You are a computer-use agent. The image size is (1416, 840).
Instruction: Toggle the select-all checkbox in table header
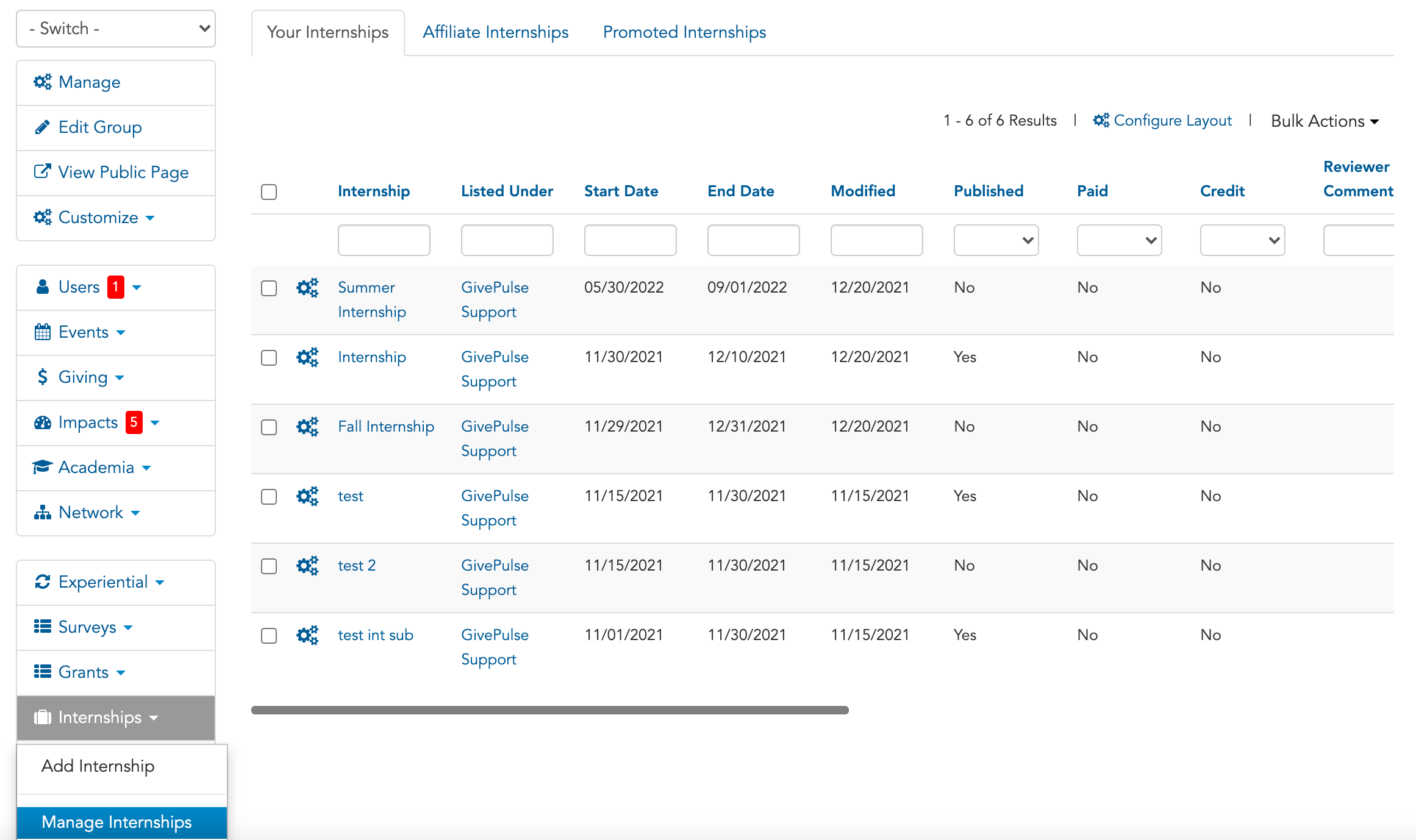[269, 192]
